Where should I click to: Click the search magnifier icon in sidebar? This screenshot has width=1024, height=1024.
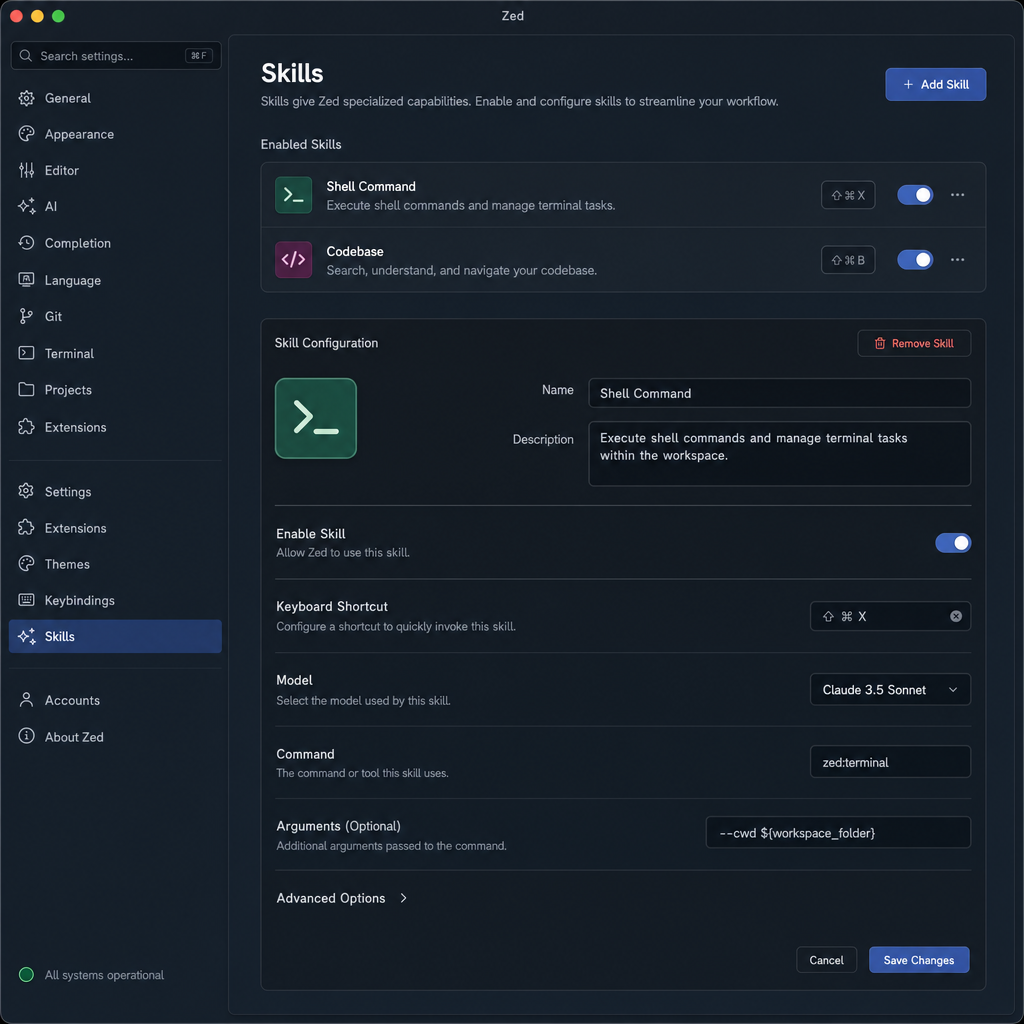click(x=25, y=56)
